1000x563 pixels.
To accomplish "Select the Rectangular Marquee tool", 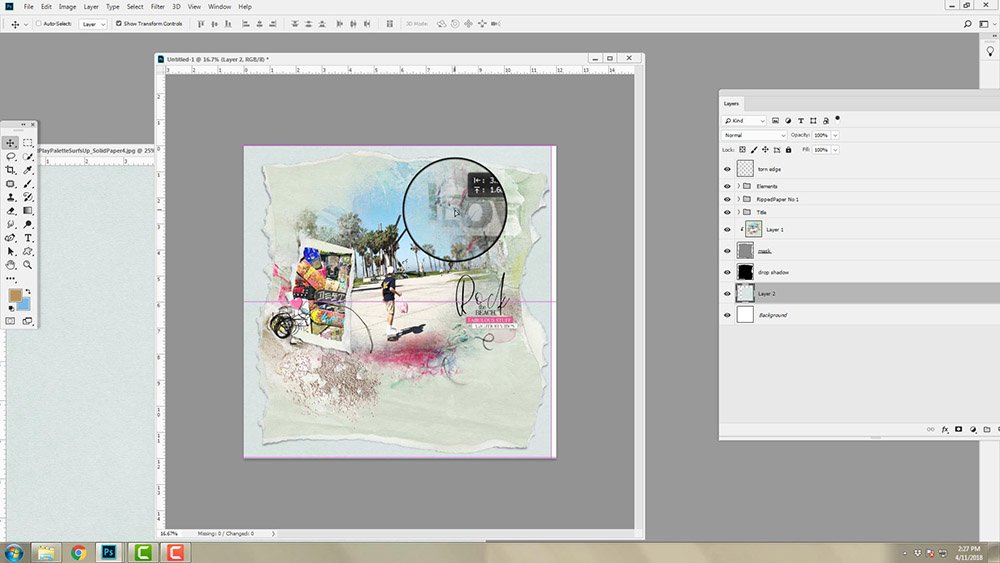I will [28, 143].
